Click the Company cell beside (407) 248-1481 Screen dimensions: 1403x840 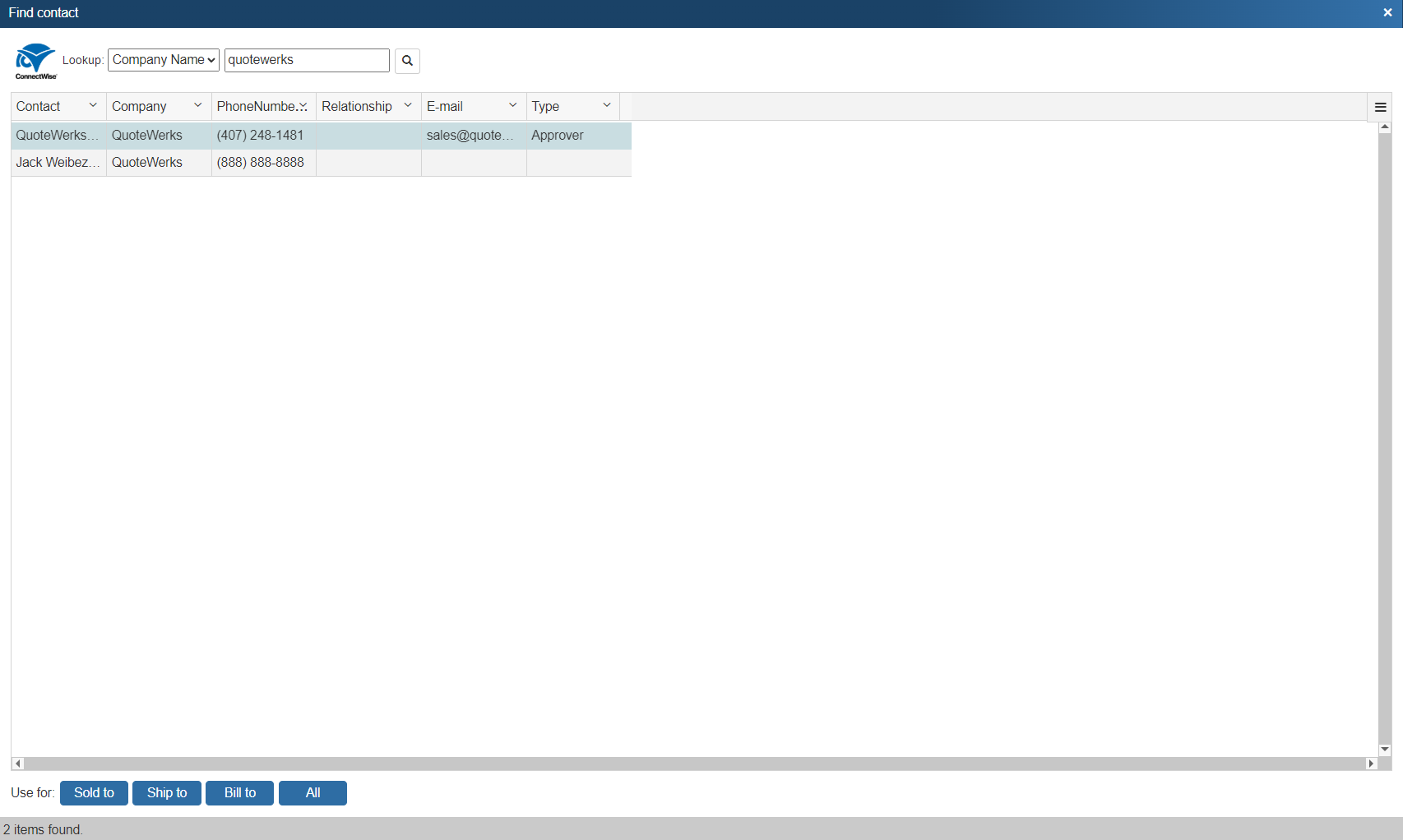159,136
